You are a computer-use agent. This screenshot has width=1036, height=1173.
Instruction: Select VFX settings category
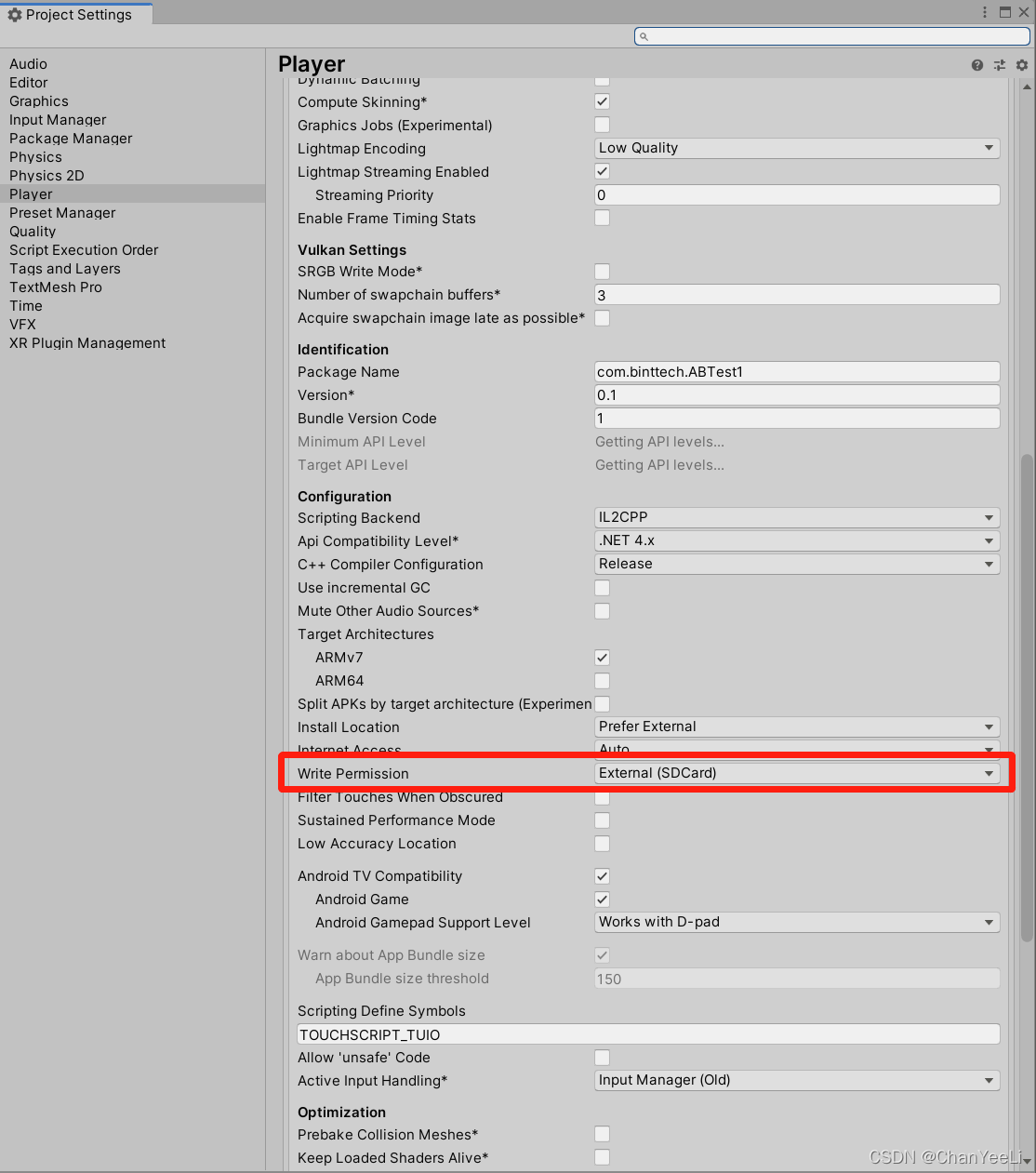coord(132,325)
